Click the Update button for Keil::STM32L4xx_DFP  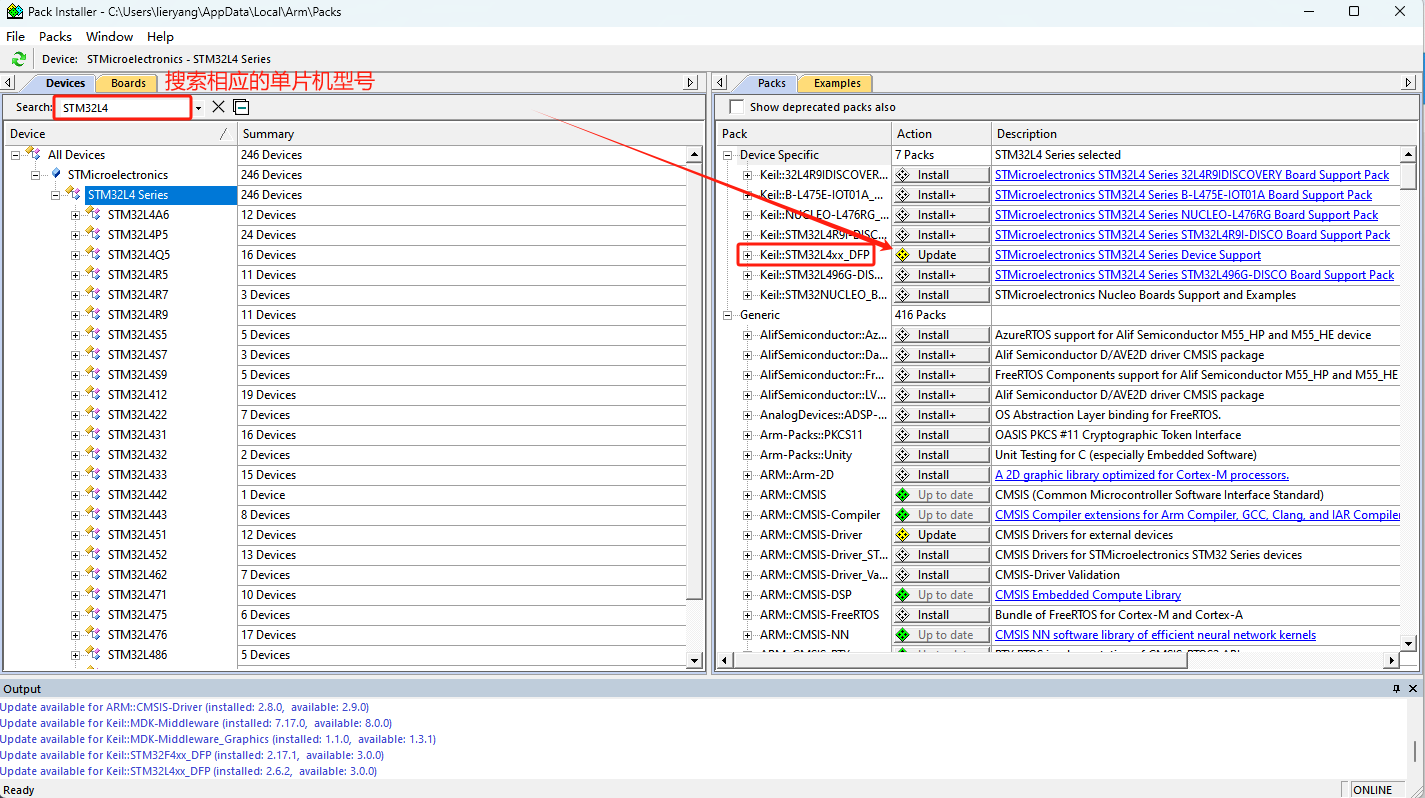[x=940, y=255]
